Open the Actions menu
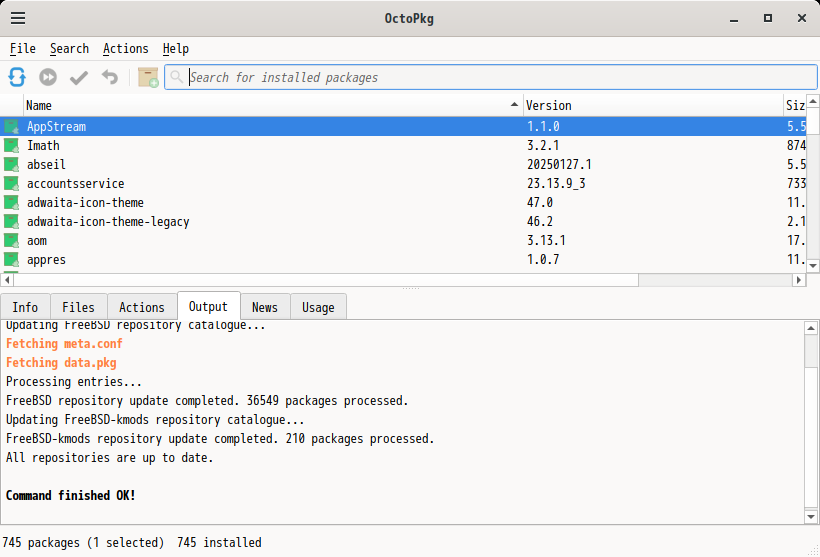 [125, 48]
